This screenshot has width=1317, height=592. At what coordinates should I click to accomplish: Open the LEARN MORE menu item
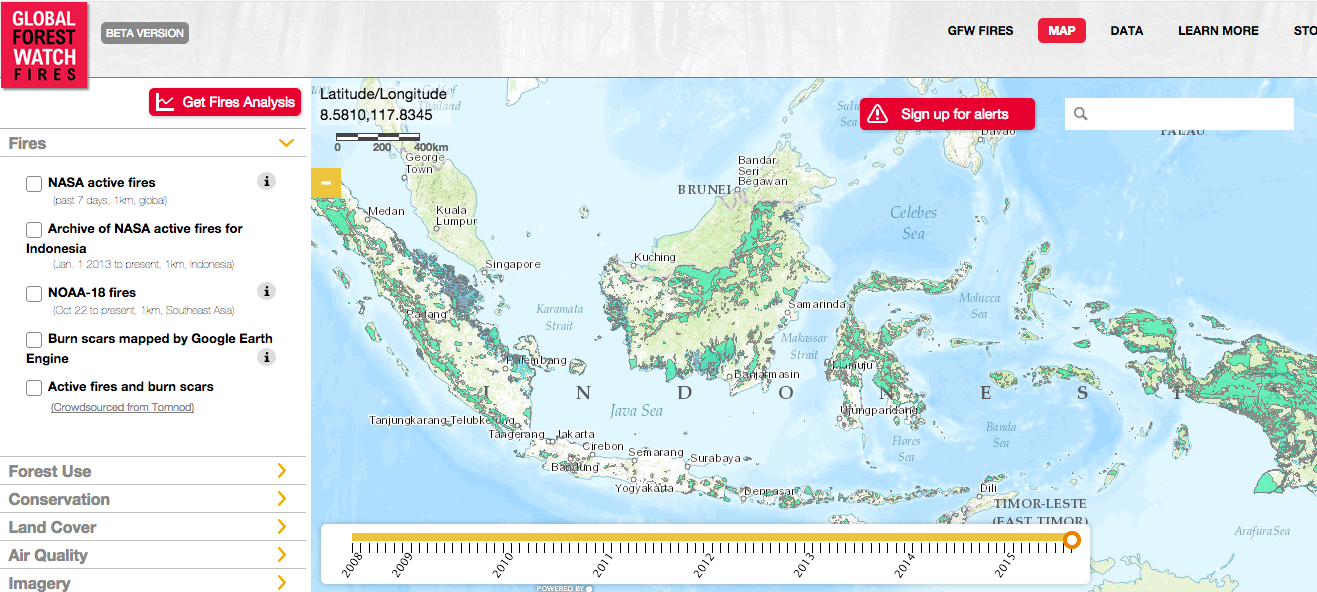[x=1218, y=31]
